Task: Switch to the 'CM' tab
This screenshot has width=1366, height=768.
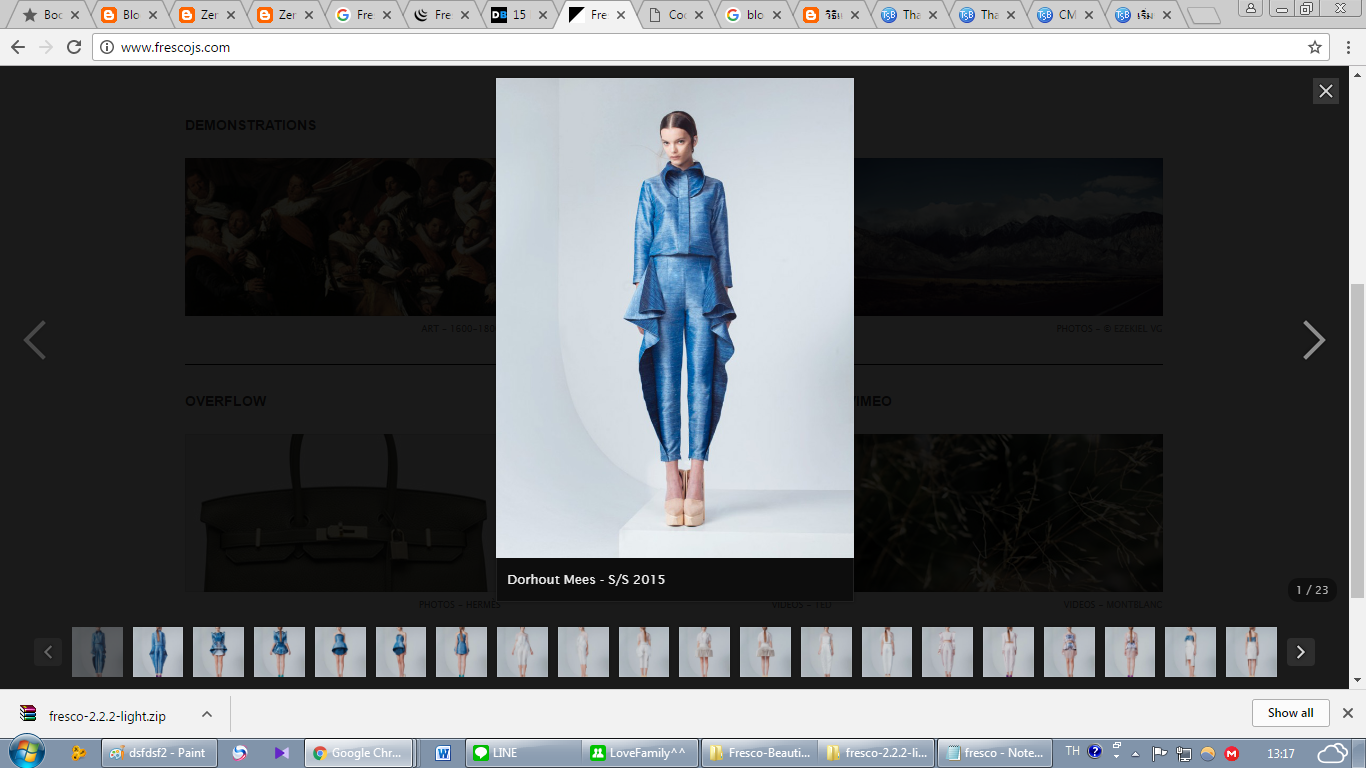Action: pos(1066,15)
